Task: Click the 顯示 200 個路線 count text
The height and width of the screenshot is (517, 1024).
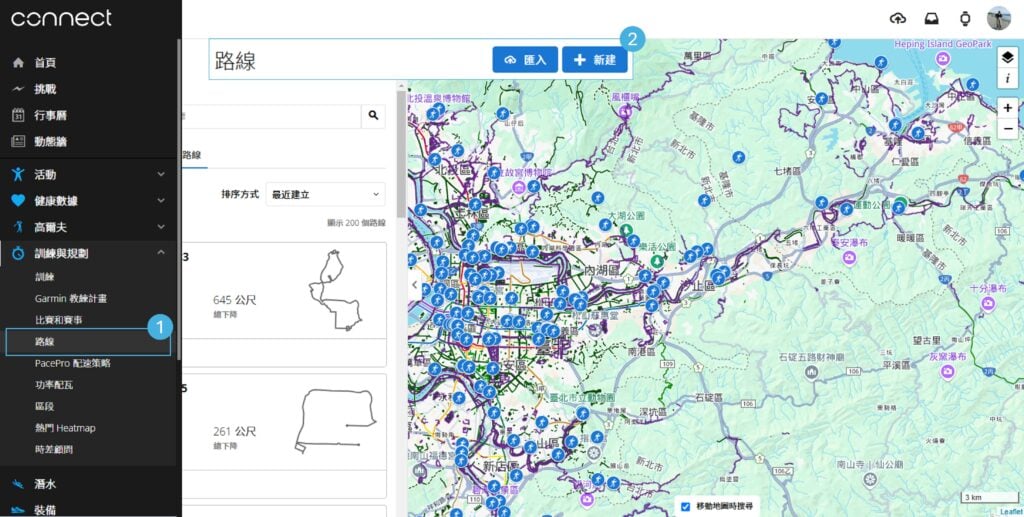Action: coord(357,223)
